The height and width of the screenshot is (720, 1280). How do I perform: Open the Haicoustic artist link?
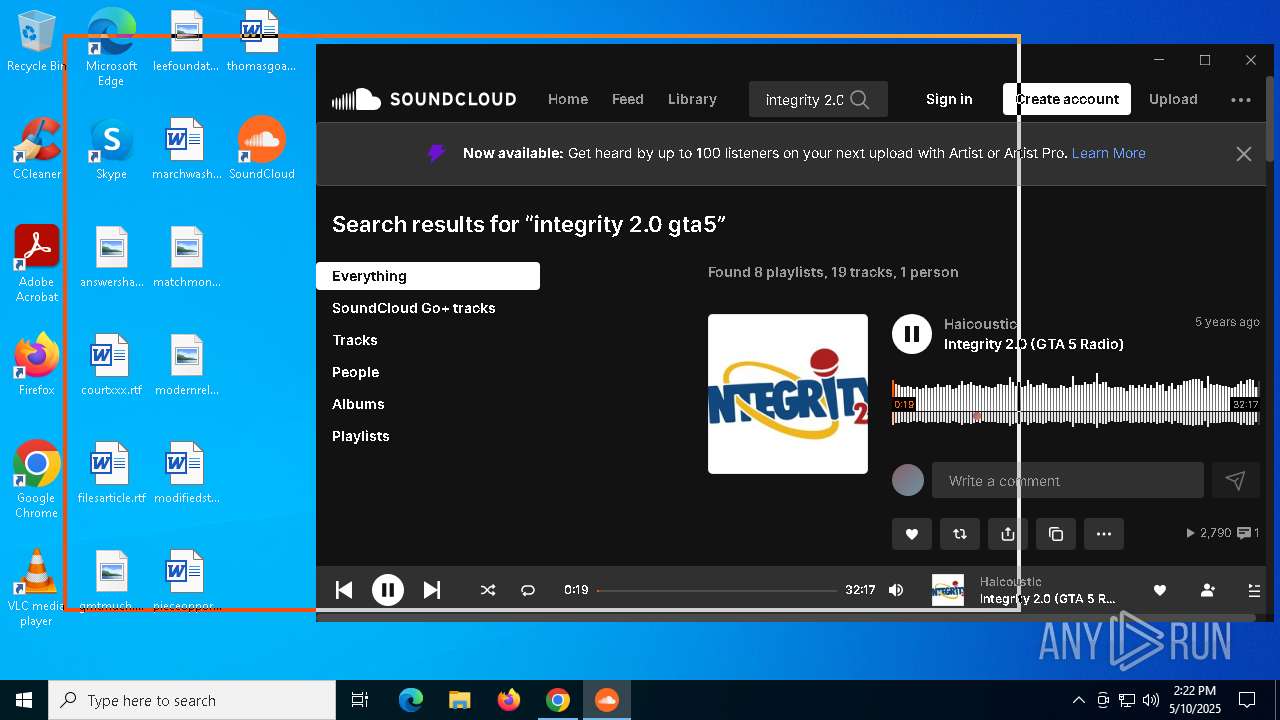coord(980,324)
